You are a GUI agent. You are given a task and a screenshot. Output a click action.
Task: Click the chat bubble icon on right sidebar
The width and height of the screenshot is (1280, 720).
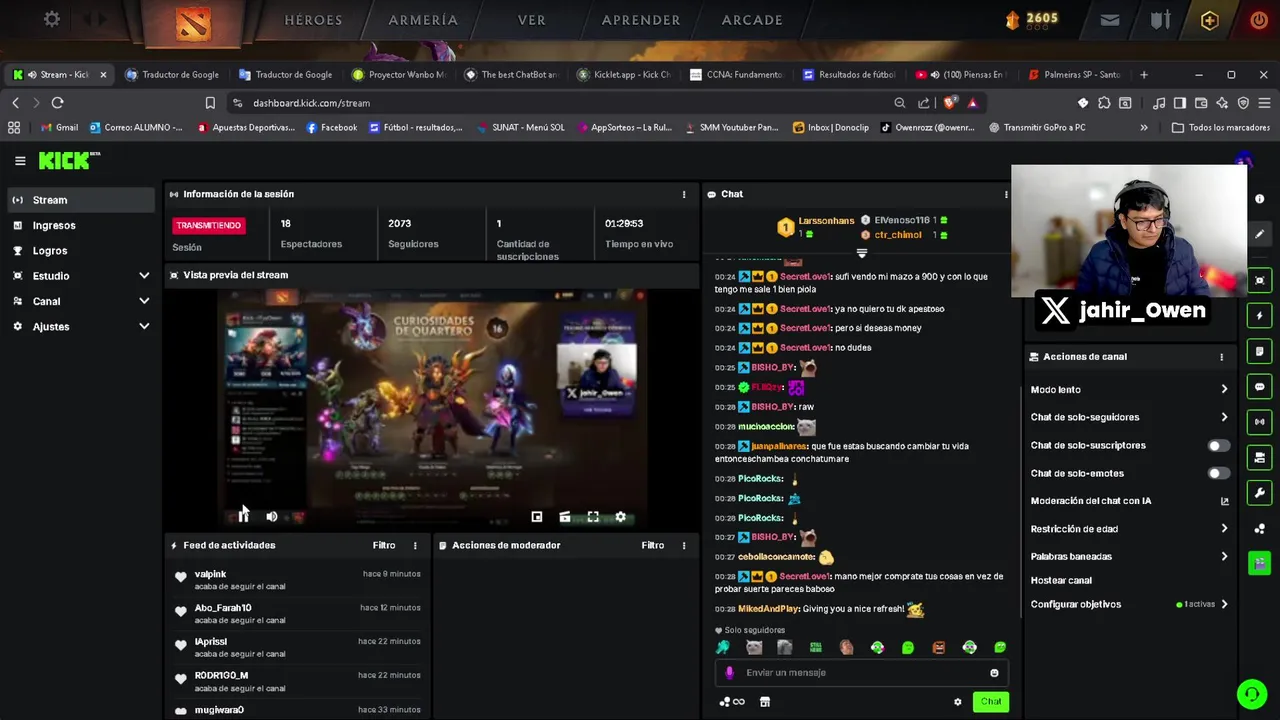[x=1260, y=387]
